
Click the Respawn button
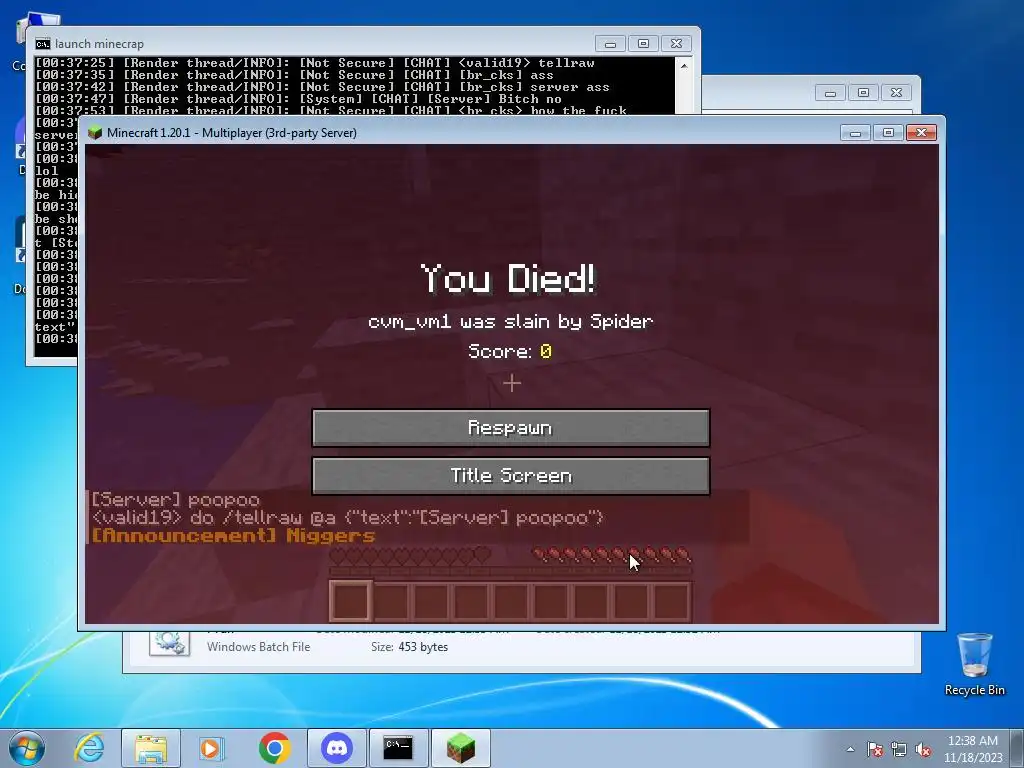coord(511,428)
